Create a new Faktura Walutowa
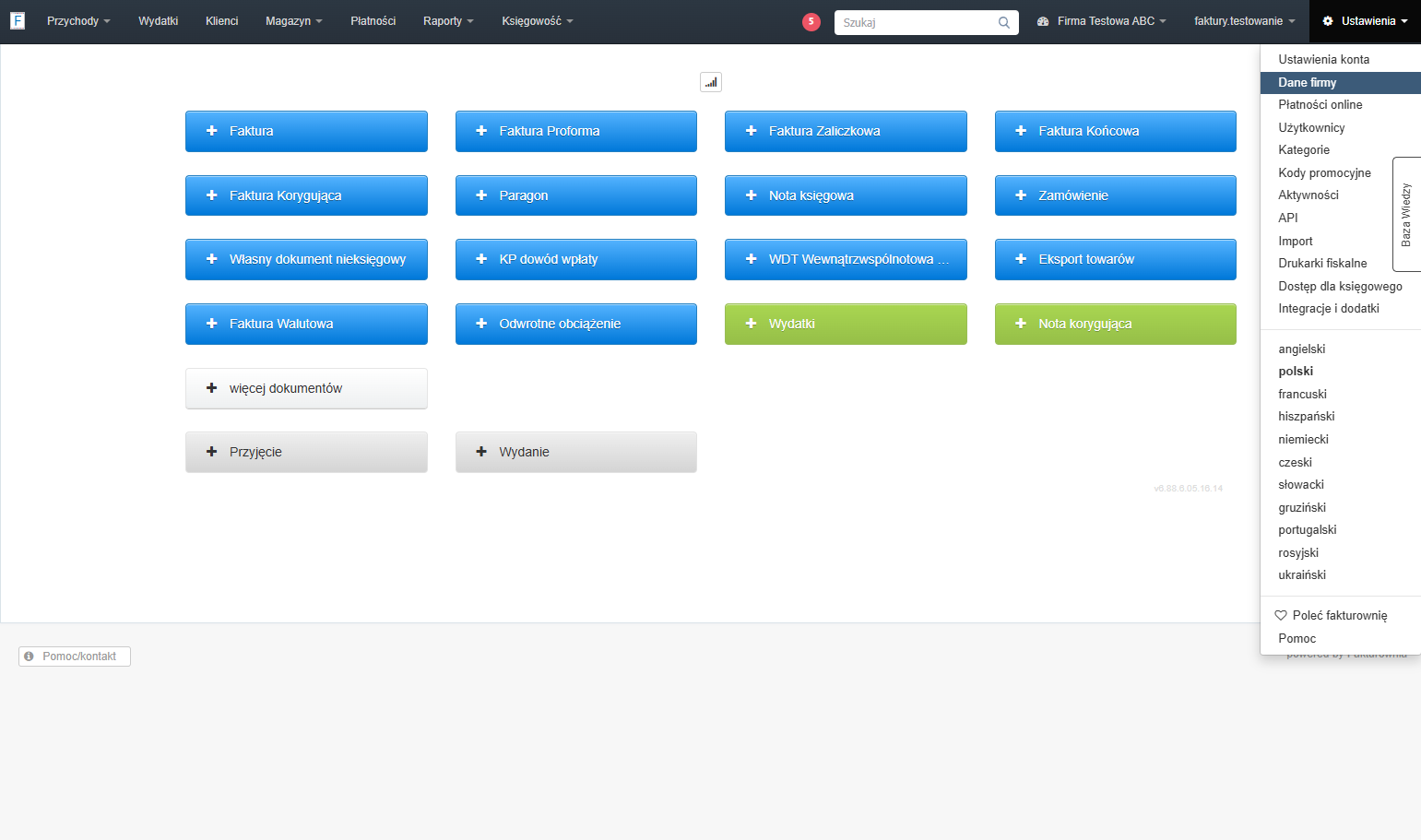This screenshot has height=840, width=1421. coord(306,324)
